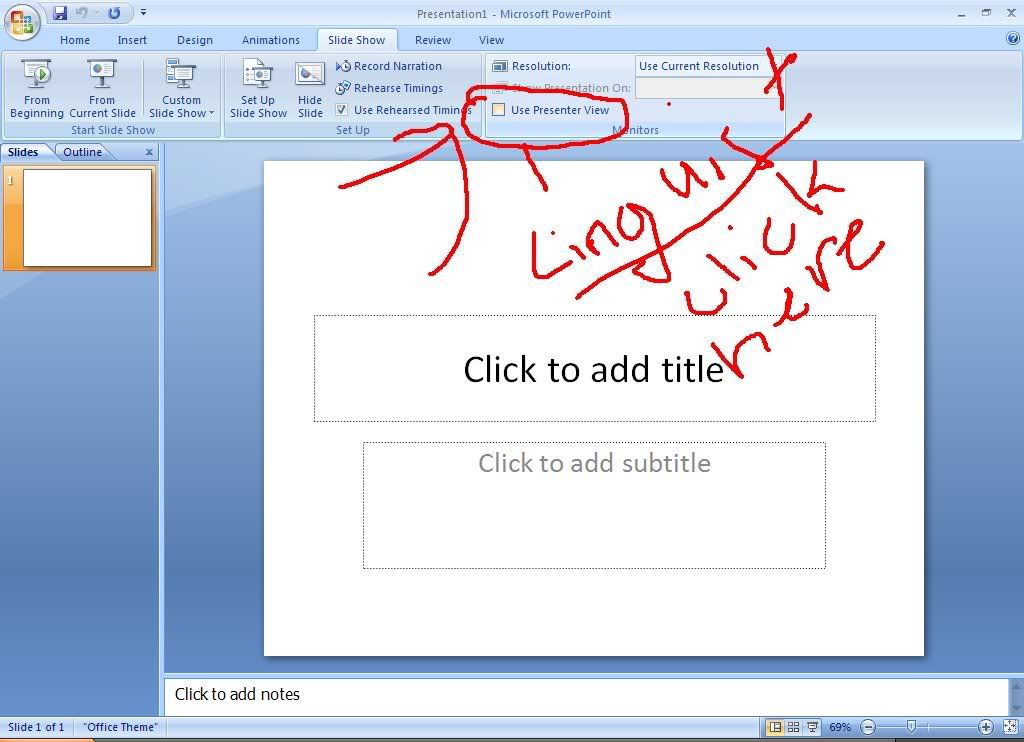This screenshot has width=1024, height=742.
Task: Open the Resolution dropdown
Action: [707, 66]
